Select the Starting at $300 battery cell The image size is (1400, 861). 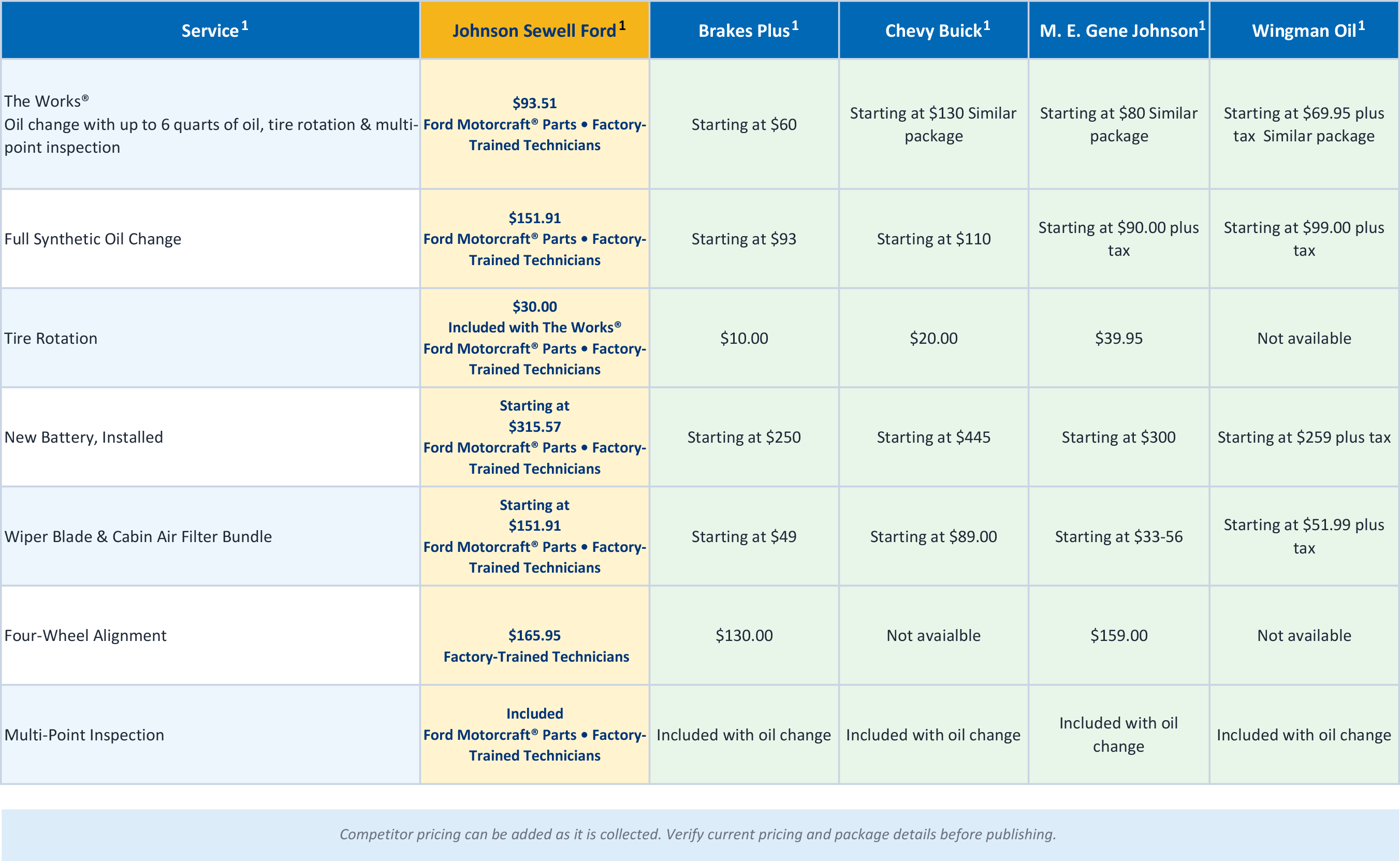[1119, 437]
